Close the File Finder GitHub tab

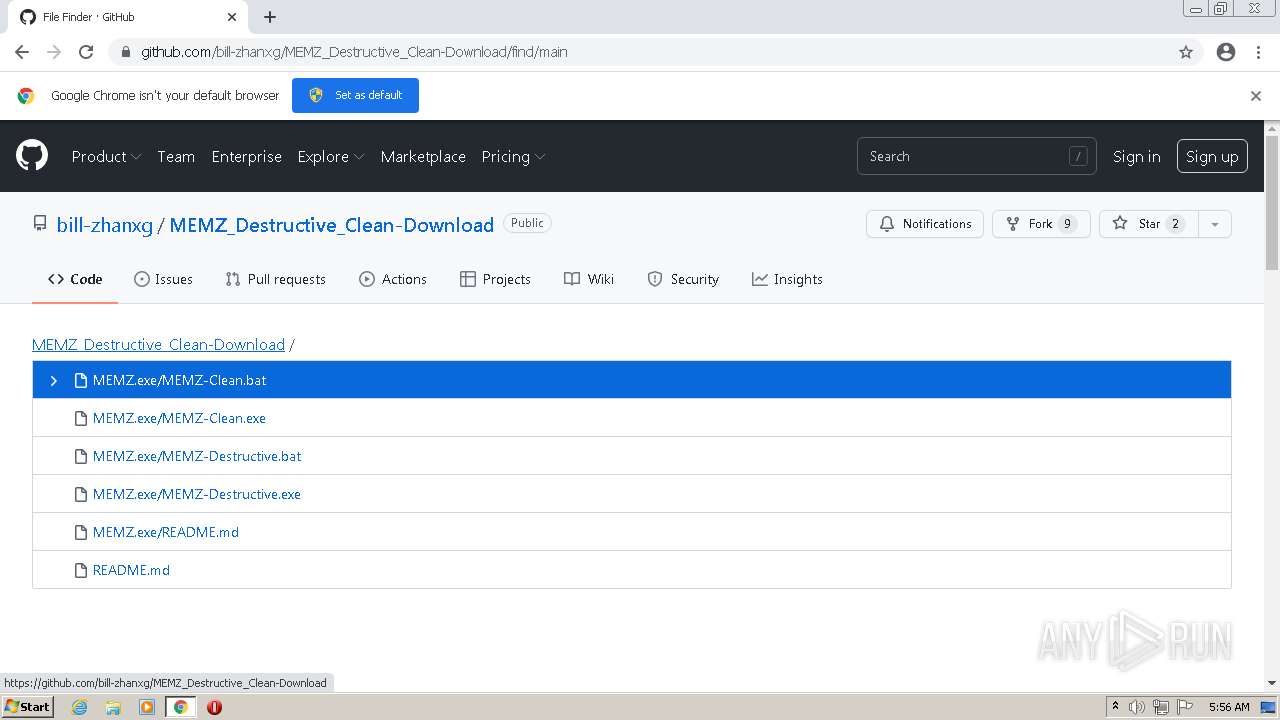pos(232,17)
